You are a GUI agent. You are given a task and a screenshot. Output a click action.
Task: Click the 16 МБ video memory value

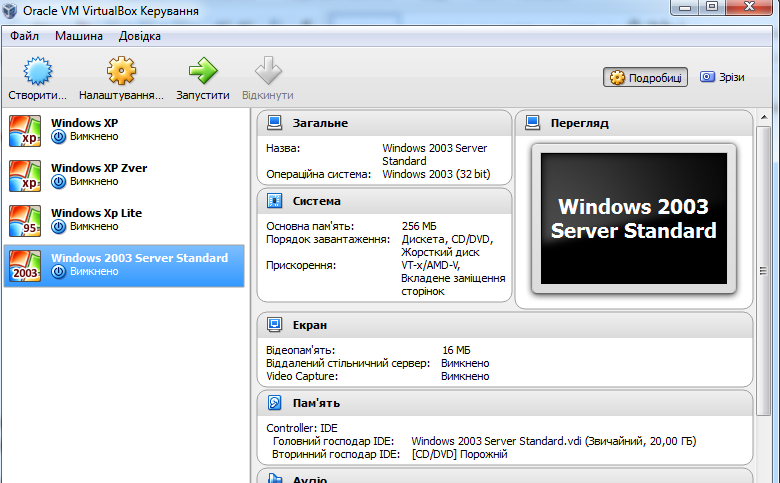pos(456,350)
